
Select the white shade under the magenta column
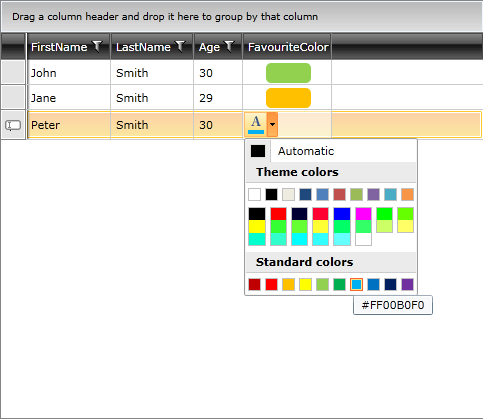click(x=363, y=239)
